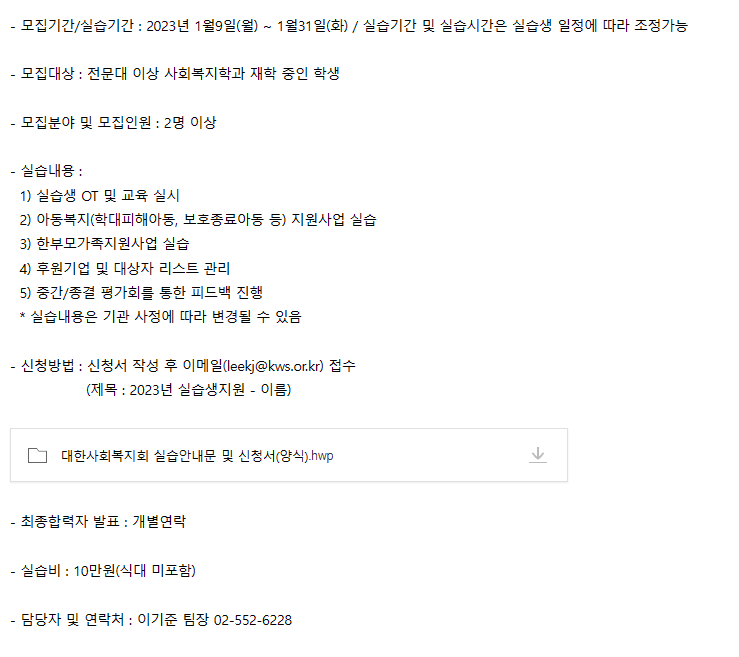Click the folder icon beside the hwp attachment
This screenshot has width=739, height=657.
click(x=38, y=456)
